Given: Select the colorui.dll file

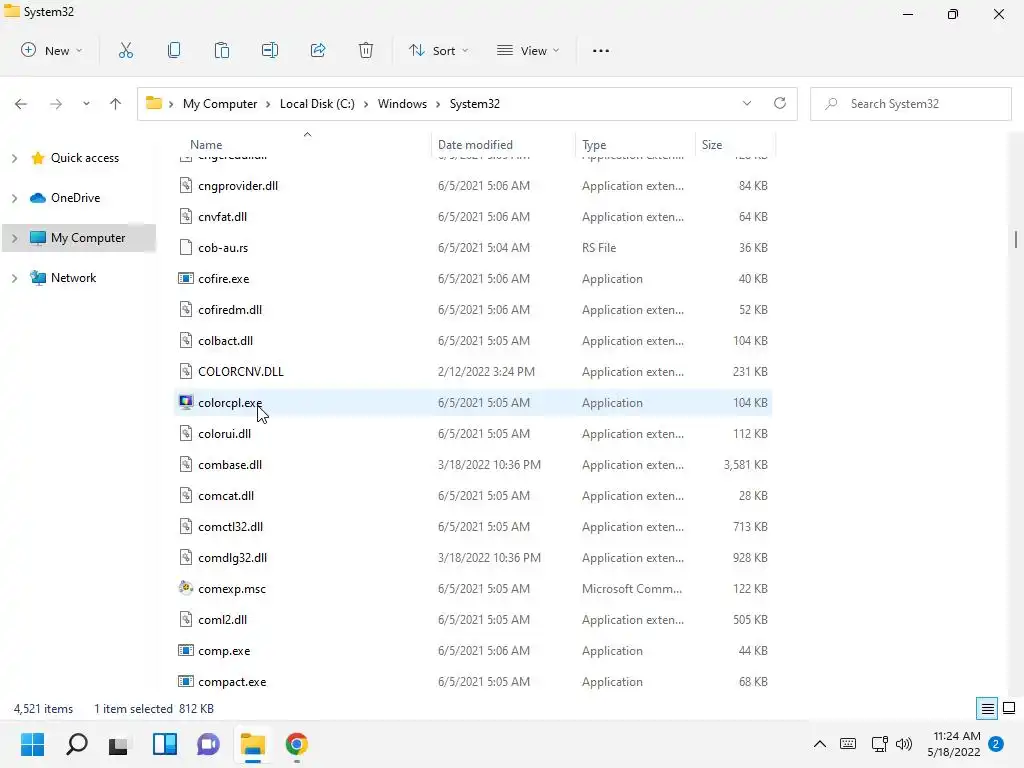Looking at the screenshot, I should coord(473,434).
